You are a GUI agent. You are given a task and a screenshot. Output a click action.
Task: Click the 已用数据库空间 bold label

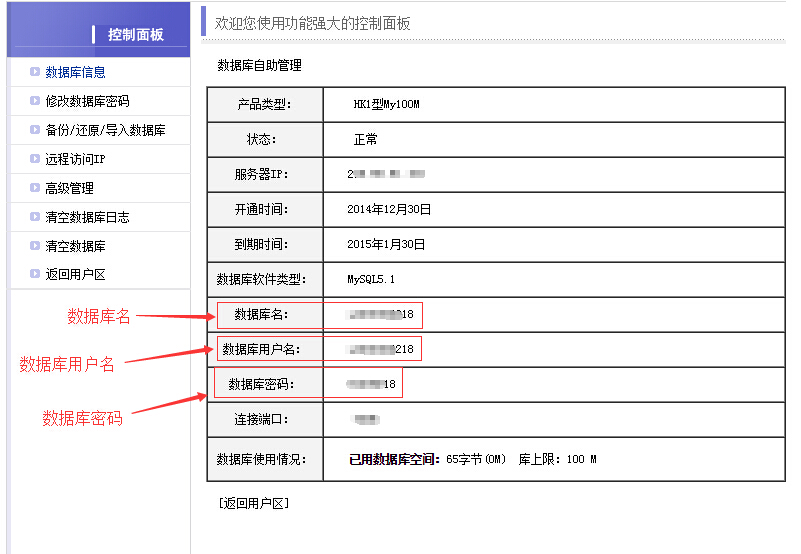394,459
